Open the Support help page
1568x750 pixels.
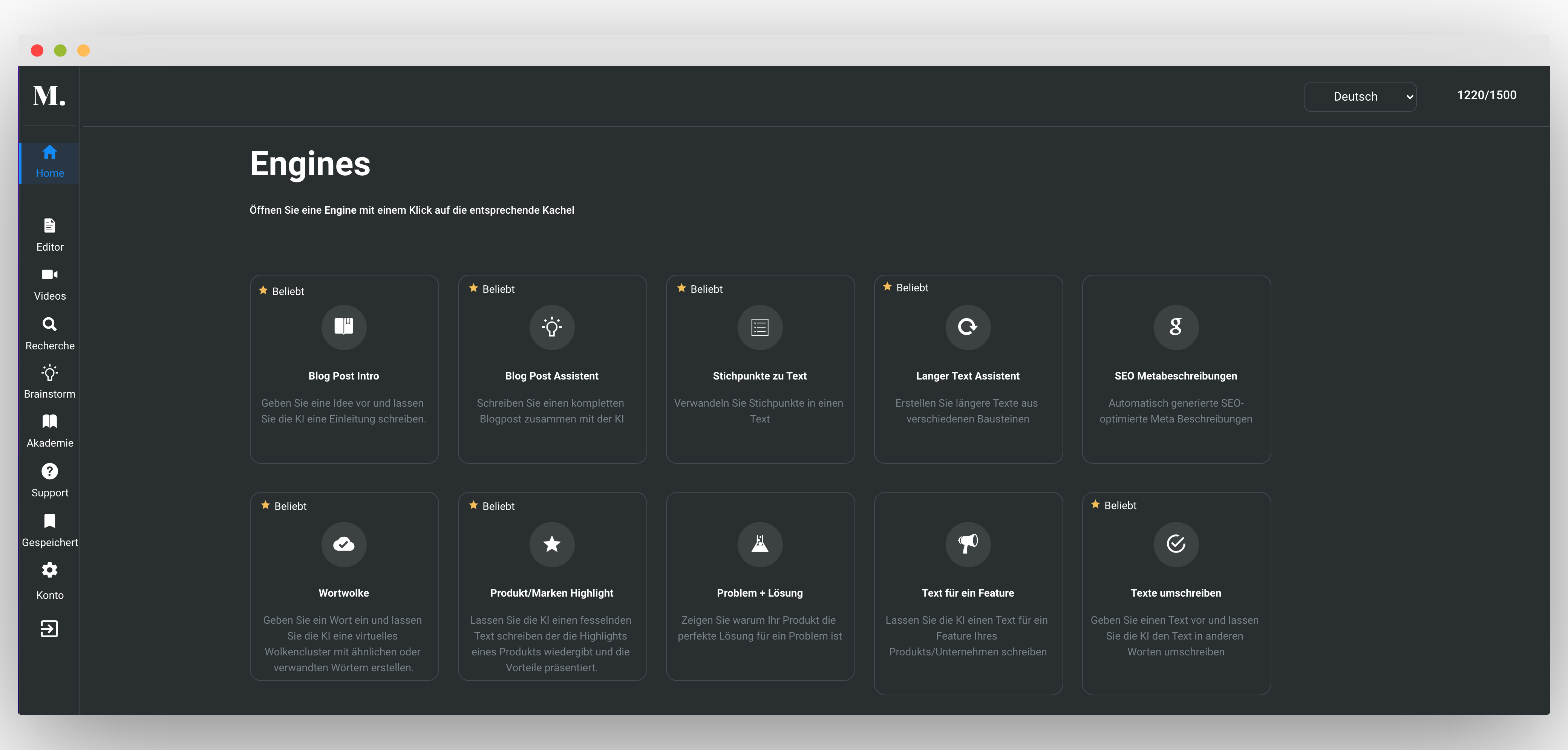point(50,480)
